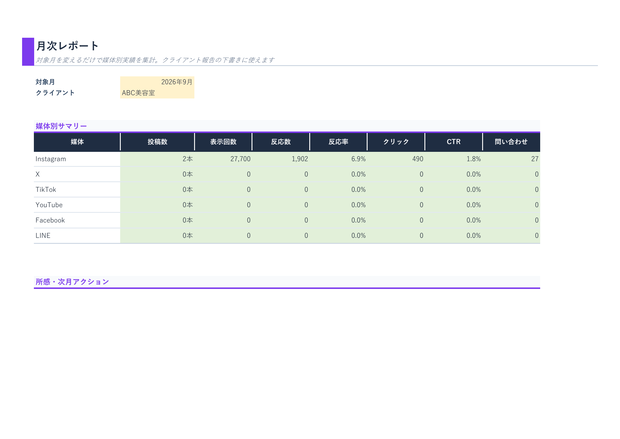Click the クリック column header
The image size is (620, 439).
pos(396,142)
